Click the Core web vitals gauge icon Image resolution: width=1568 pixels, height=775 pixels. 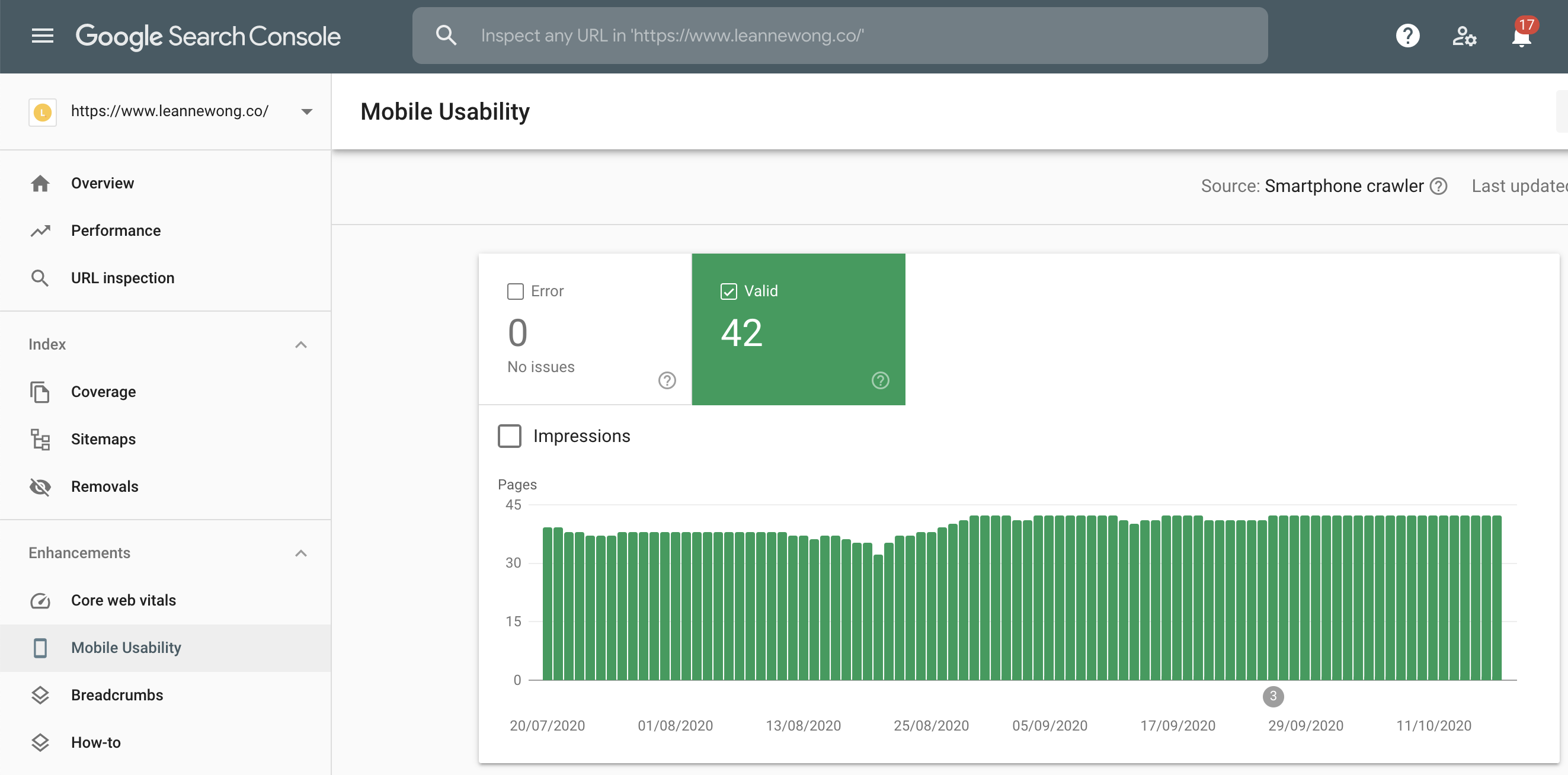40,601
